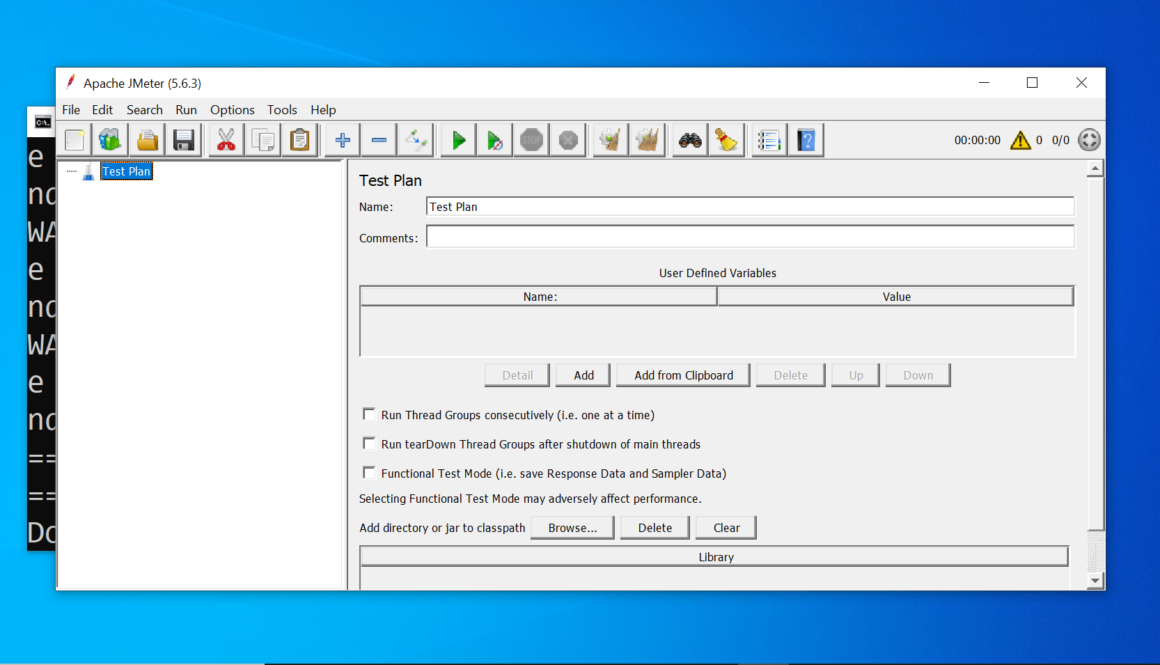Collapse all nodes with minus icon

pyautogui.click(x=379, y=141)
